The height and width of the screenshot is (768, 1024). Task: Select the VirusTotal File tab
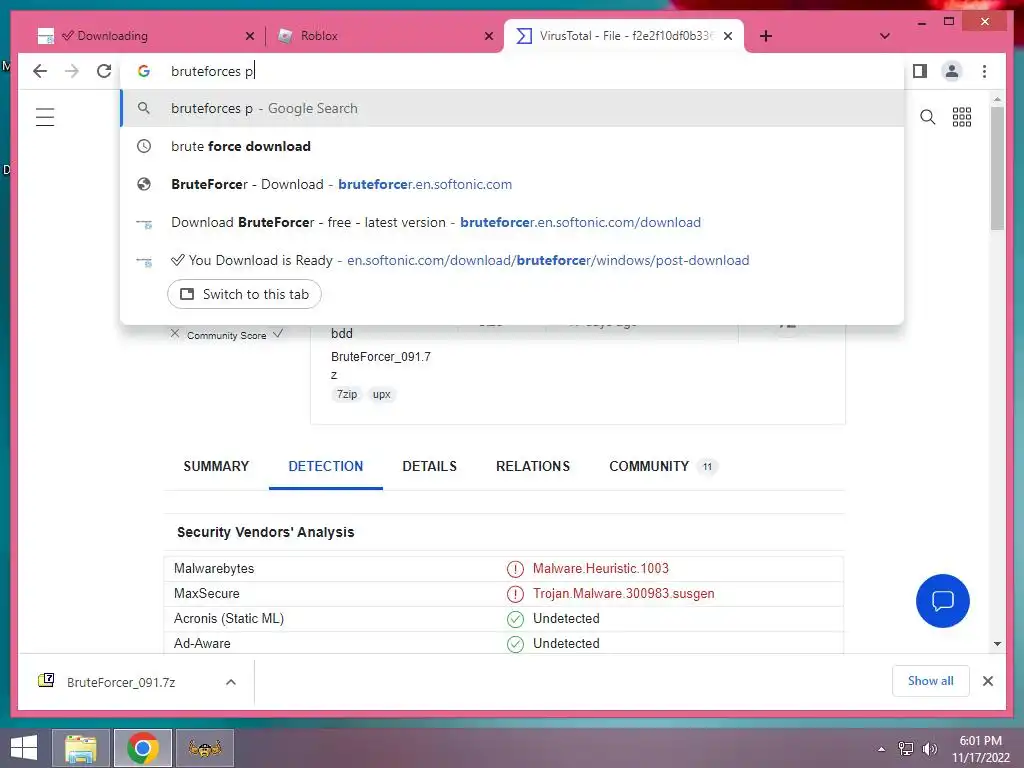(x=624, y=36)
